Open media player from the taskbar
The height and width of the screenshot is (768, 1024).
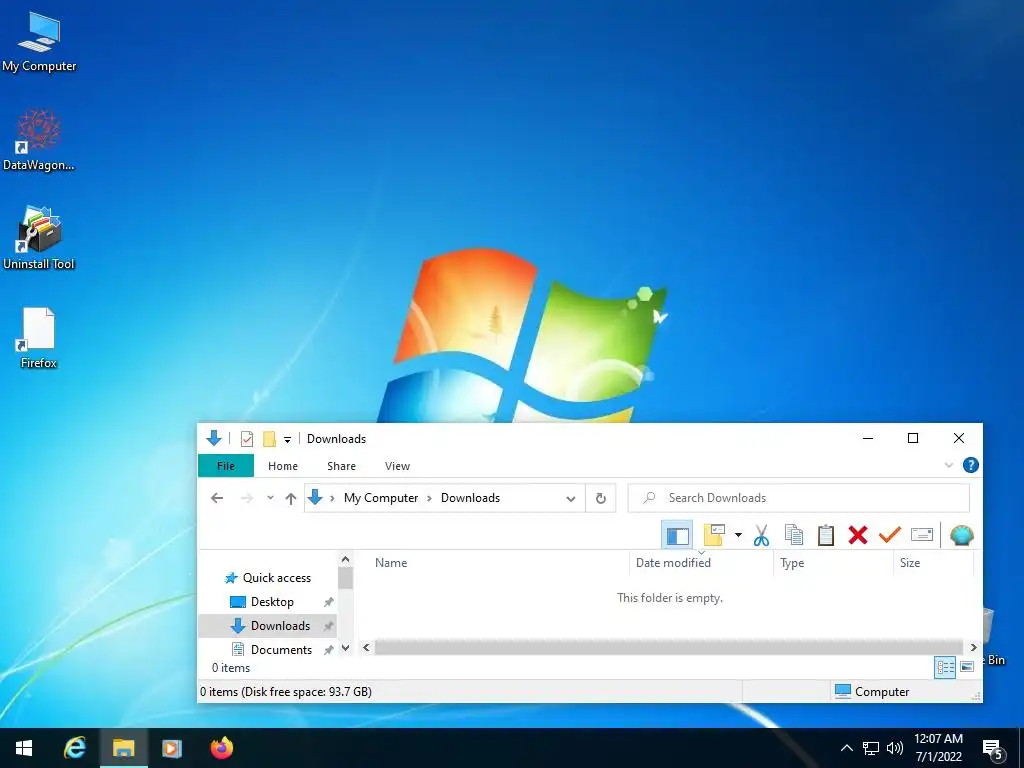172,748
